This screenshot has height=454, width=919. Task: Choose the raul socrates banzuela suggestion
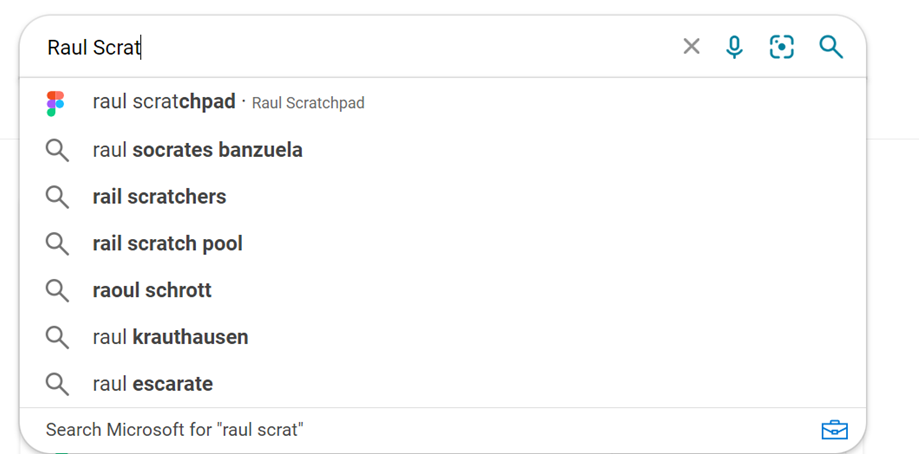[443, 150]
